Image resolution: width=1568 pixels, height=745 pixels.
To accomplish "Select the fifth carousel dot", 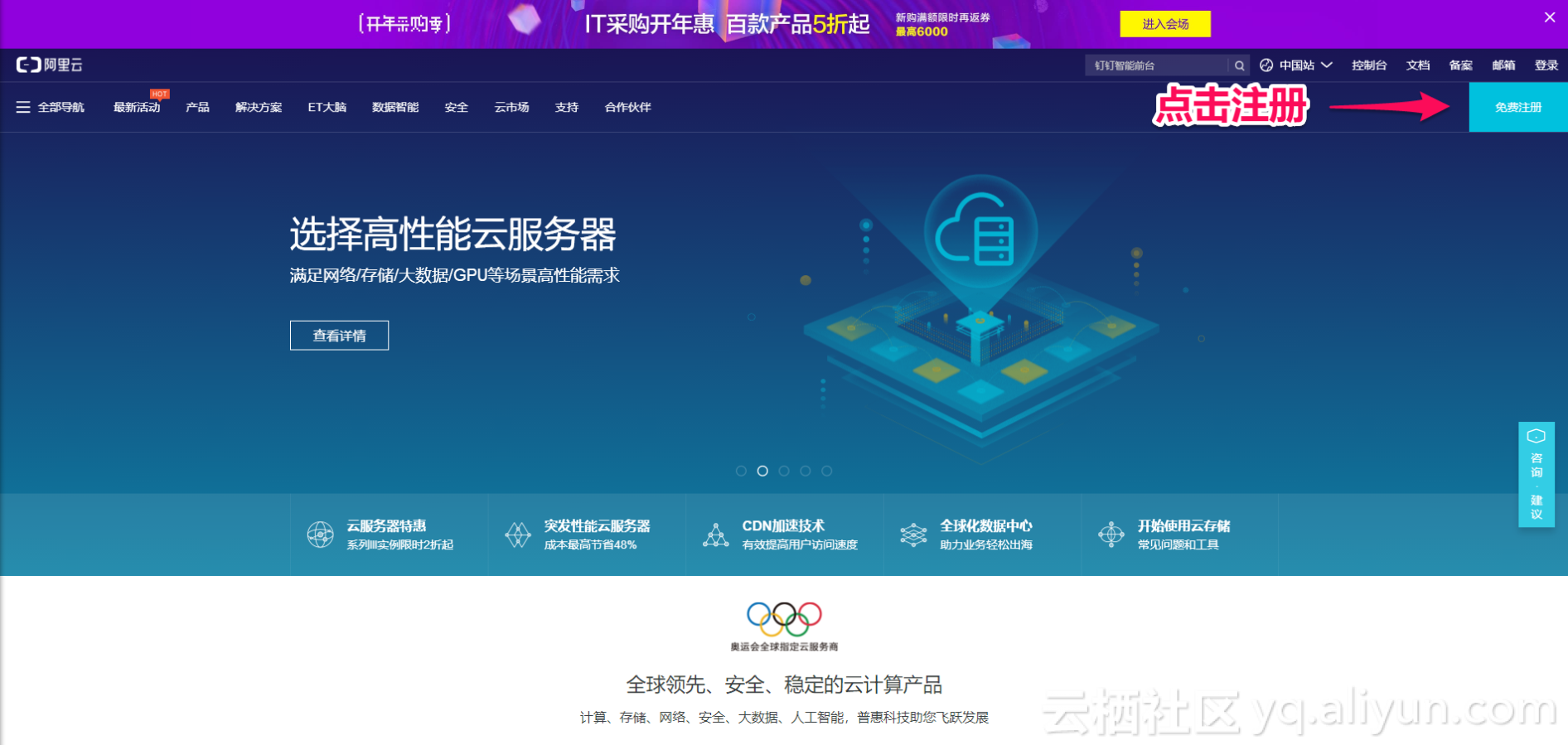I will pyautogui.click(x=827, y=471).
